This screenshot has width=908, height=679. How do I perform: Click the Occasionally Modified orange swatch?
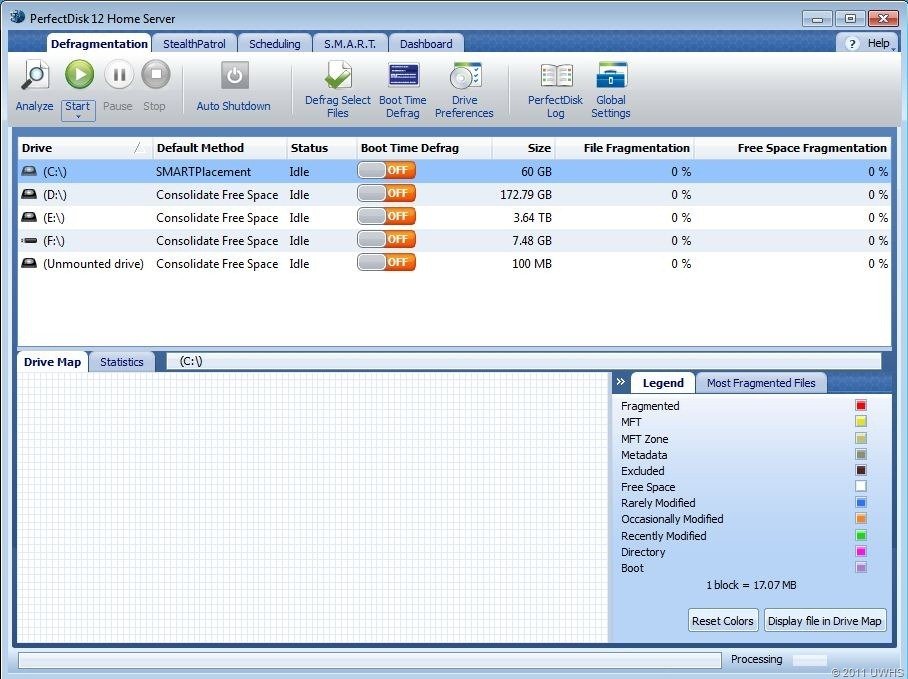(x=861, y=519)
